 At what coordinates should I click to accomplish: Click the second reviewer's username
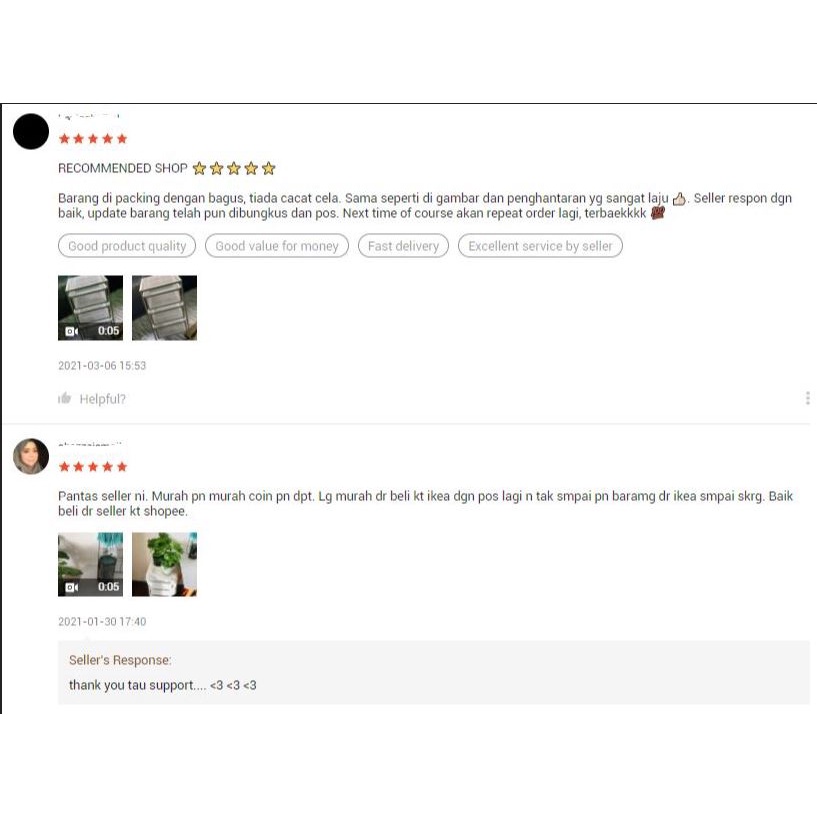90,444
